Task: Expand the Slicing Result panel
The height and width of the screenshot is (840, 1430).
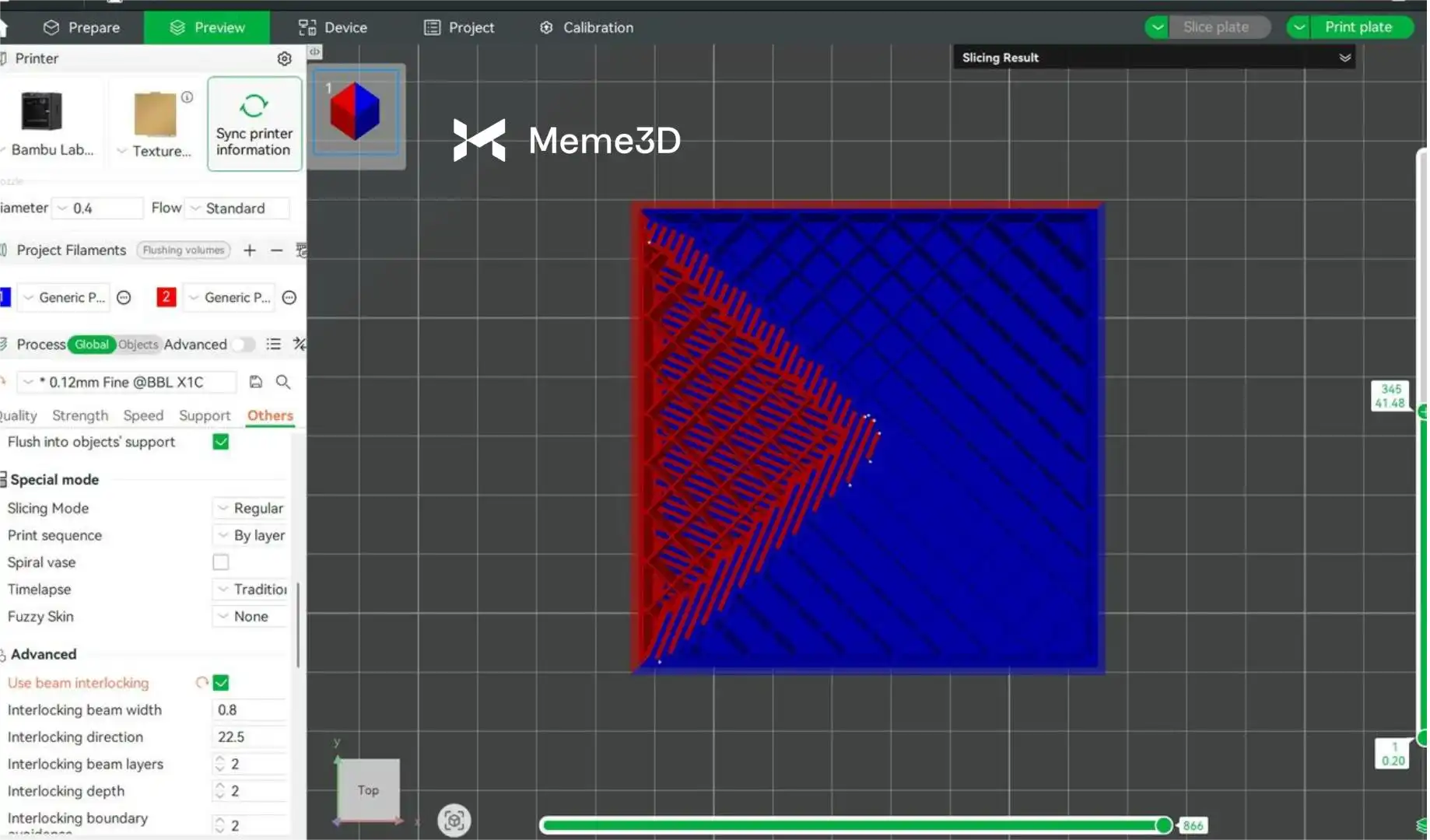Action: point(1344,58)
